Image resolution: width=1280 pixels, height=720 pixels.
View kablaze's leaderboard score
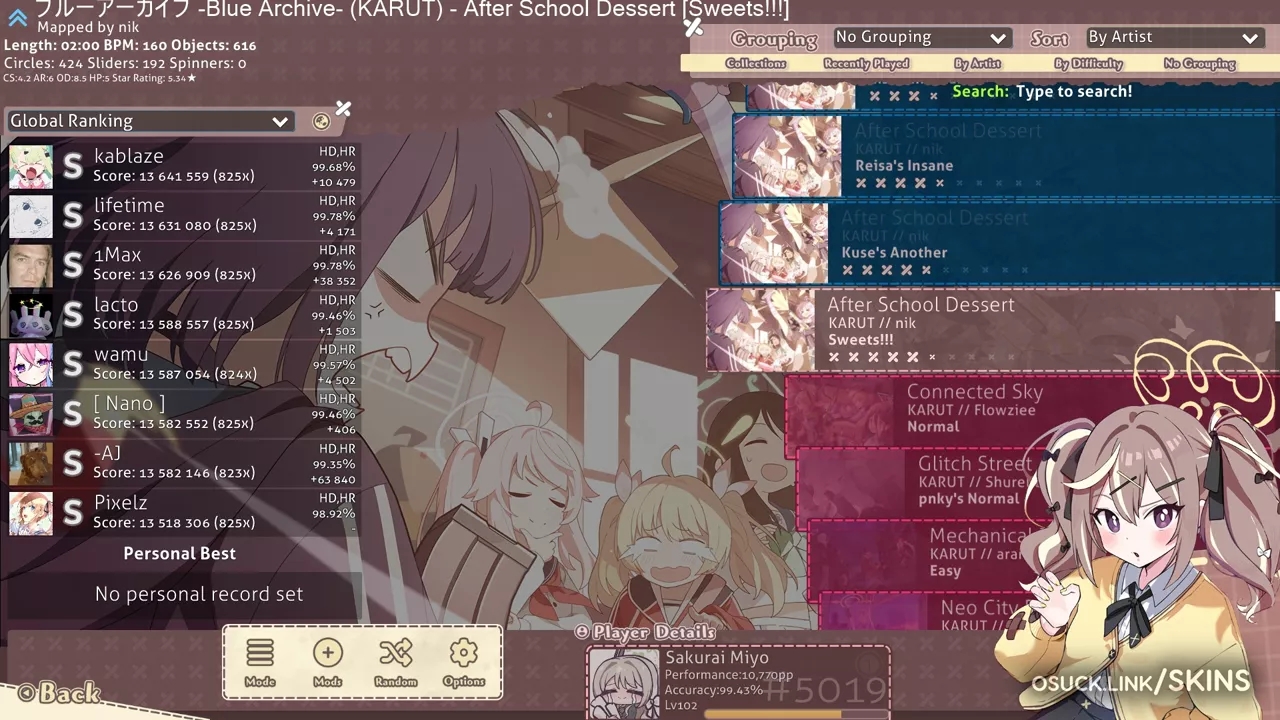tap(182, 167)
